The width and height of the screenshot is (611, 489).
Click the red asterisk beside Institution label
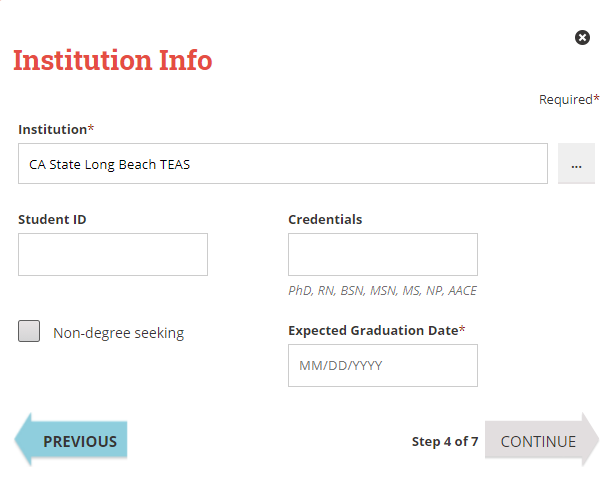(x=91, y=129)
